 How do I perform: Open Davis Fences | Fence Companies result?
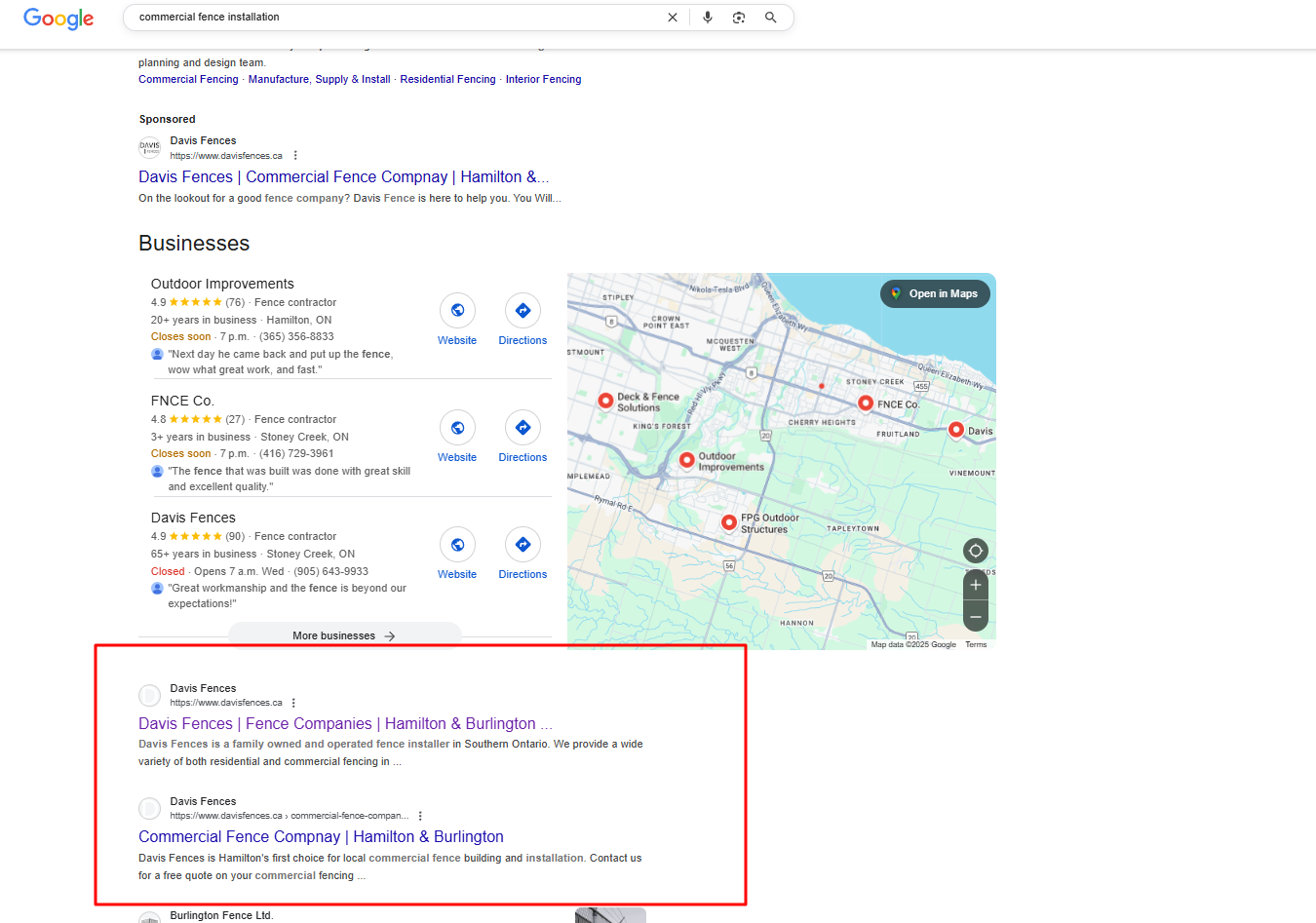pos(345,724)
